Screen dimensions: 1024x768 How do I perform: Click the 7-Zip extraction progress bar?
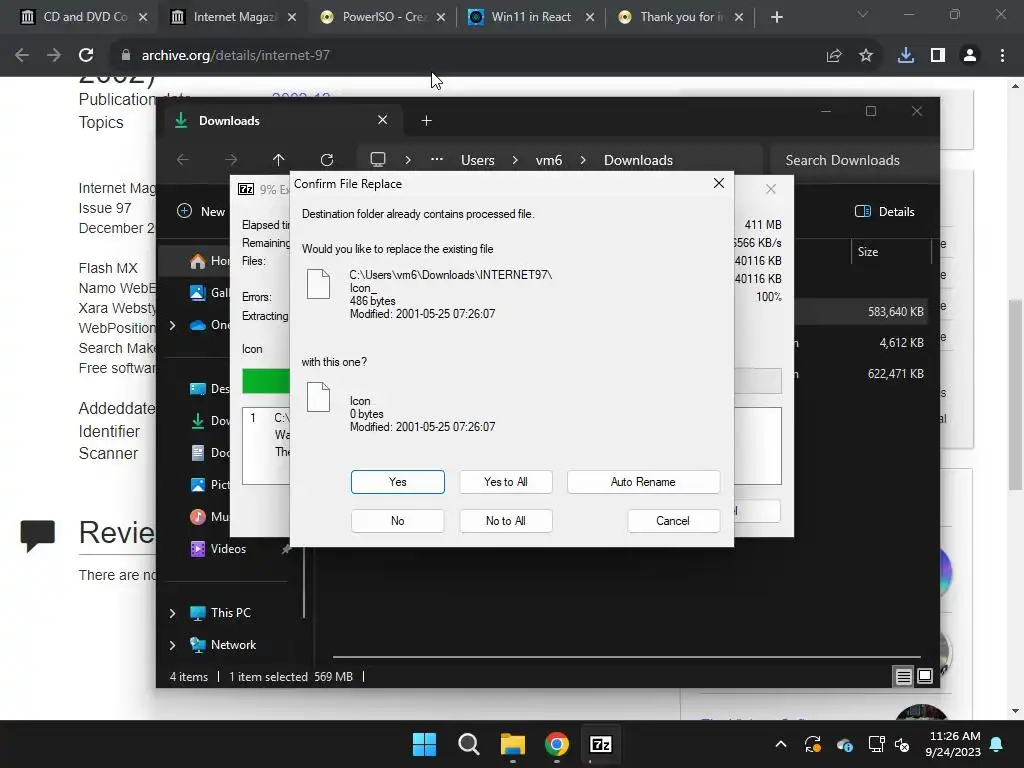click(x=266, y=381)
